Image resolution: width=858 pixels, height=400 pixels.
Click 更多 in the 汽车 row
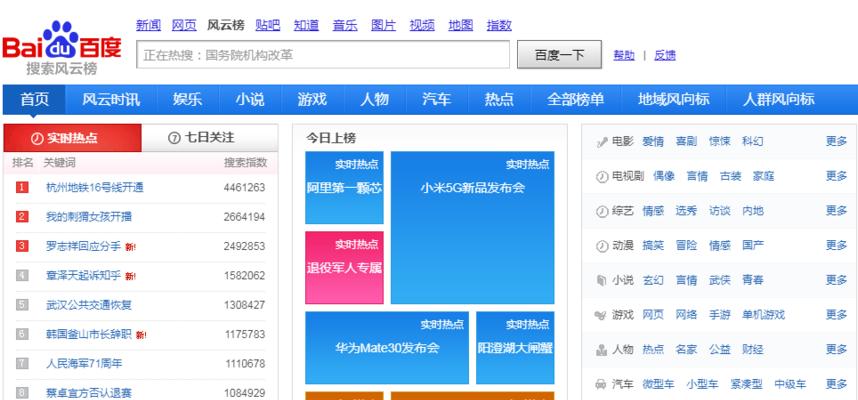pos(836,384)
